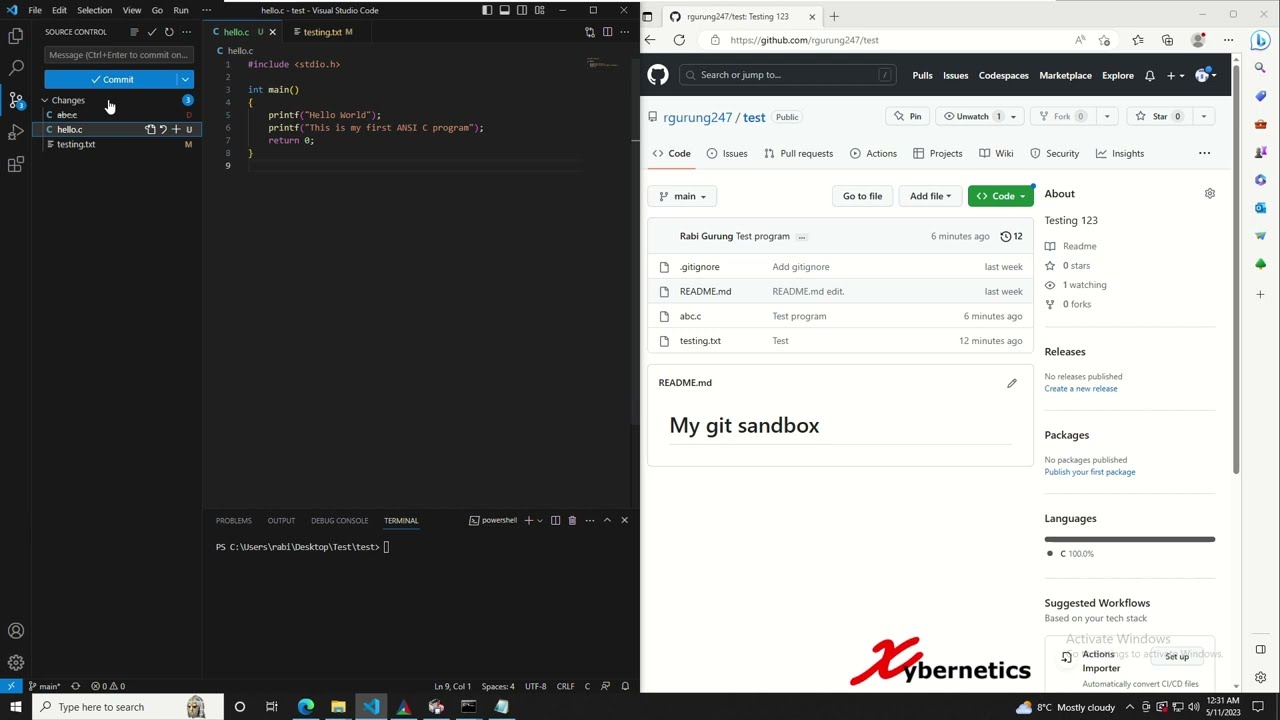The image size is (1280, 720).
Task: Synchronize changes in VS Code status bar
Action: click(x=75, y=686)
